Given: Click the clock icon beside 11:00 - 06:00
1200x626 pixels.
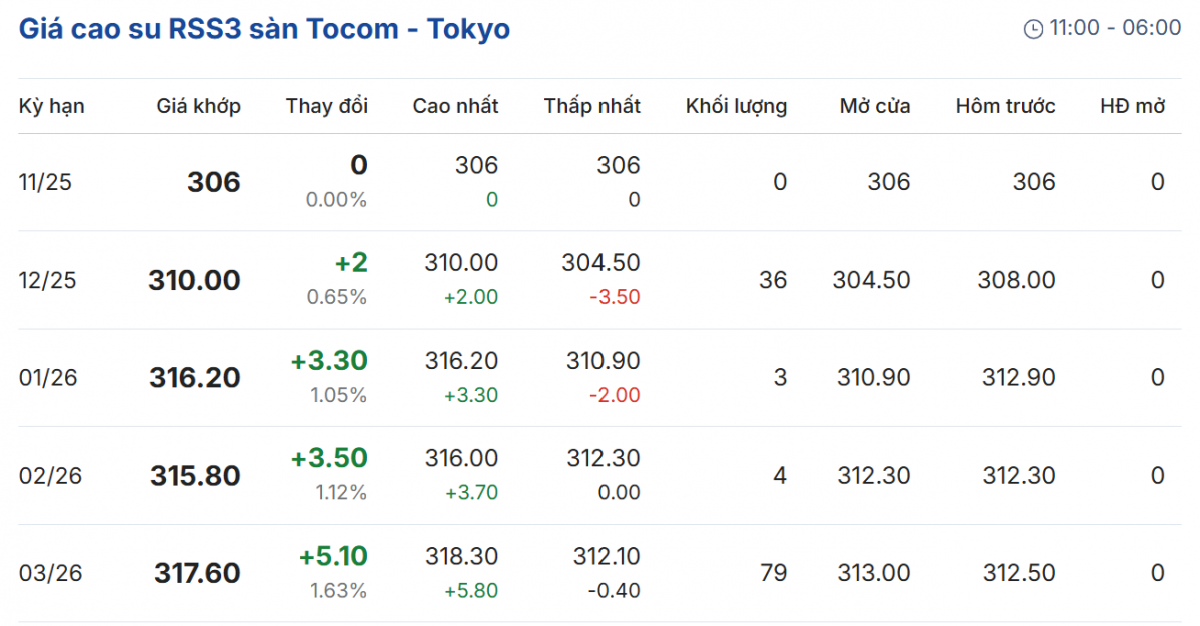Looking at the screenshot, I should pyautogui.click(x=1033, y=29).
